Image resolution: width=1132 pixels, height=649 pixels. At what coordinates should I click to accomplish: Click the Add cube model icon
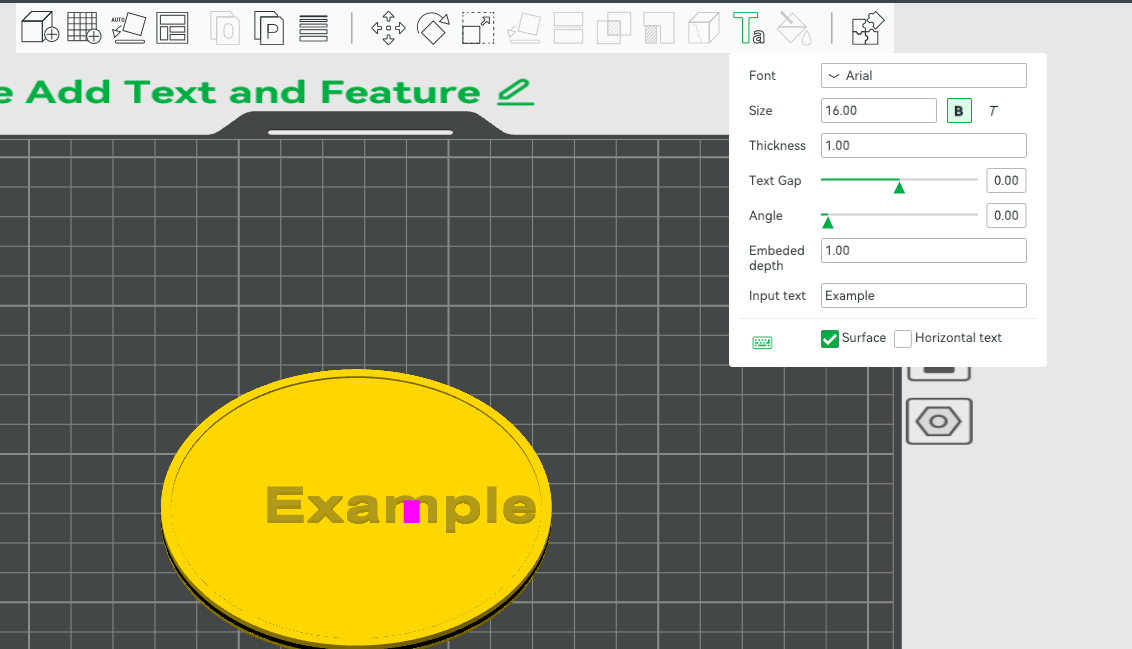[40, 28]
